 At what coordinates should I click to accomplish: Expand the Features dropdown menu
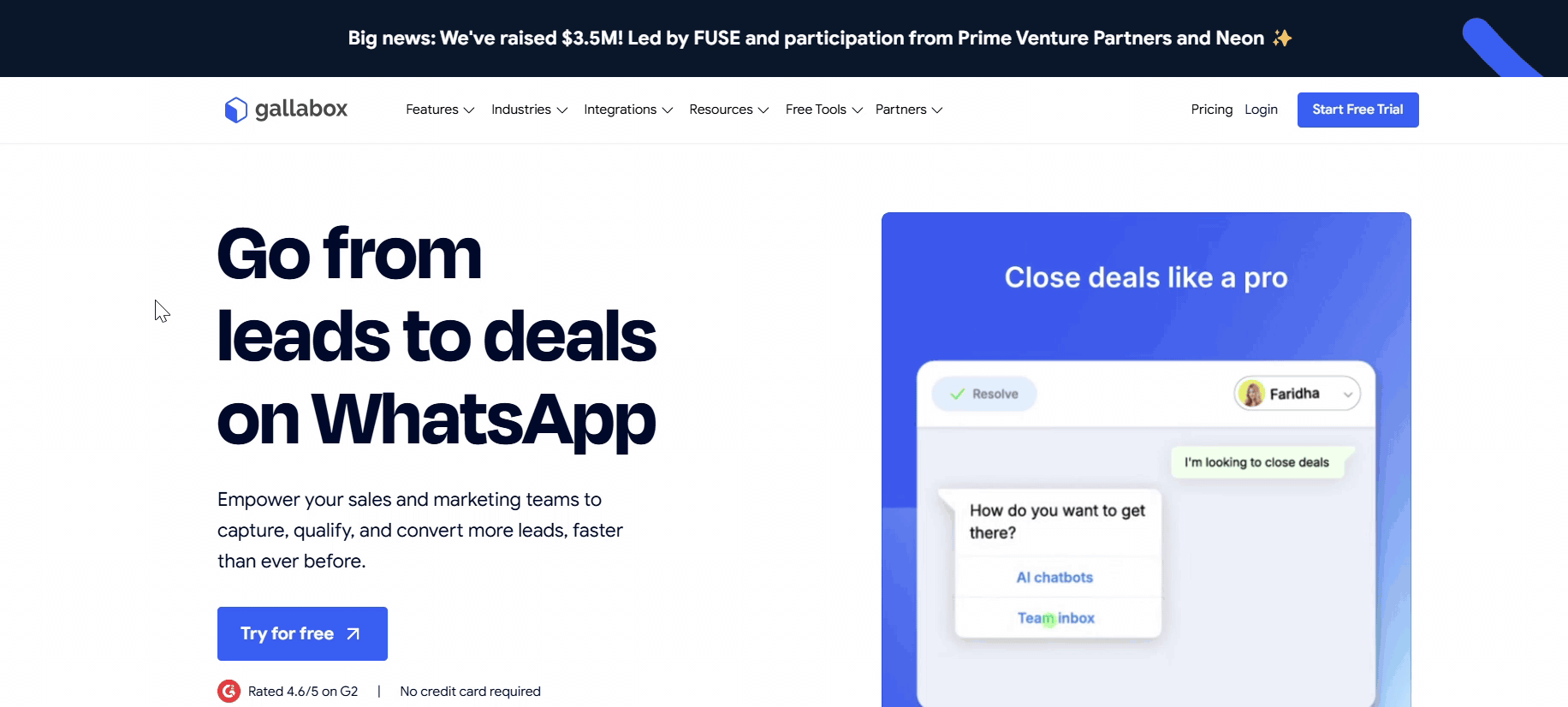[440, 110]
